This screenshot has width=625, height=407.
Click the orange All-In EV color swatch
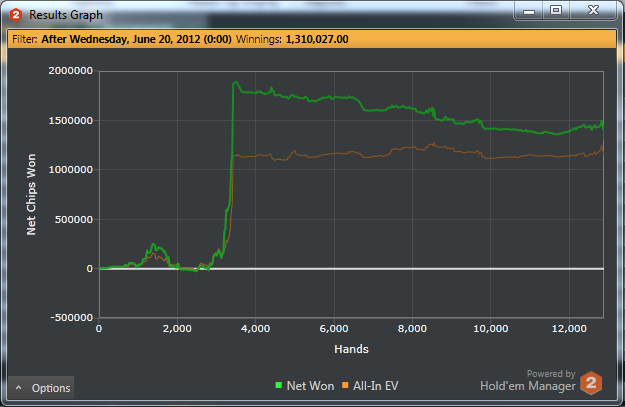pos(345,385)
